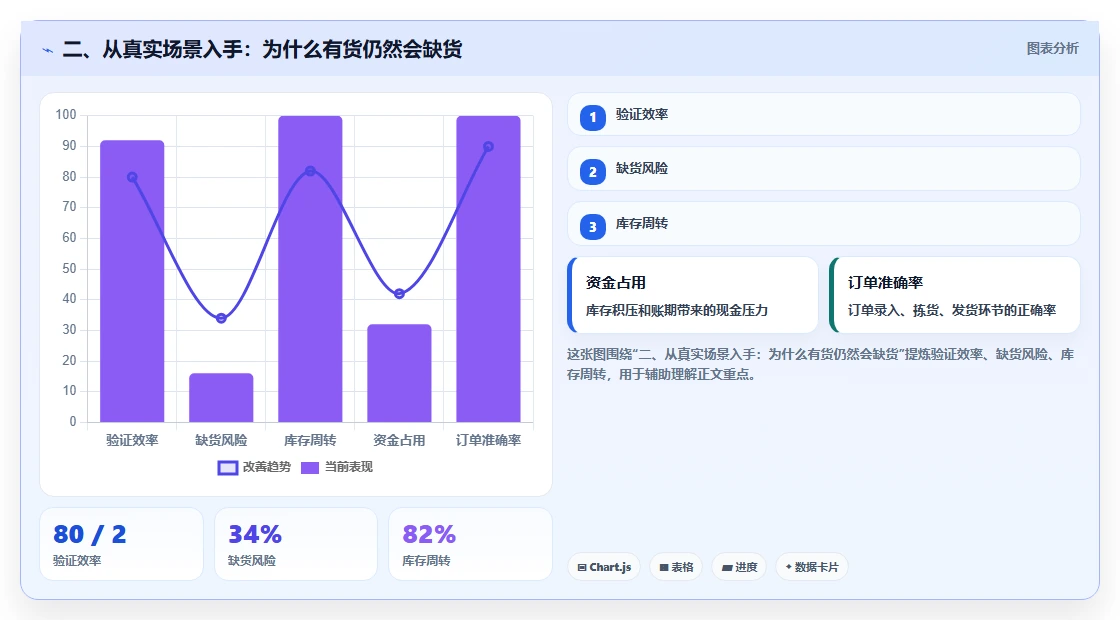
Task: Click the 库存积压和账期带来的现金压力 description
Action: (x=676, y=310)
